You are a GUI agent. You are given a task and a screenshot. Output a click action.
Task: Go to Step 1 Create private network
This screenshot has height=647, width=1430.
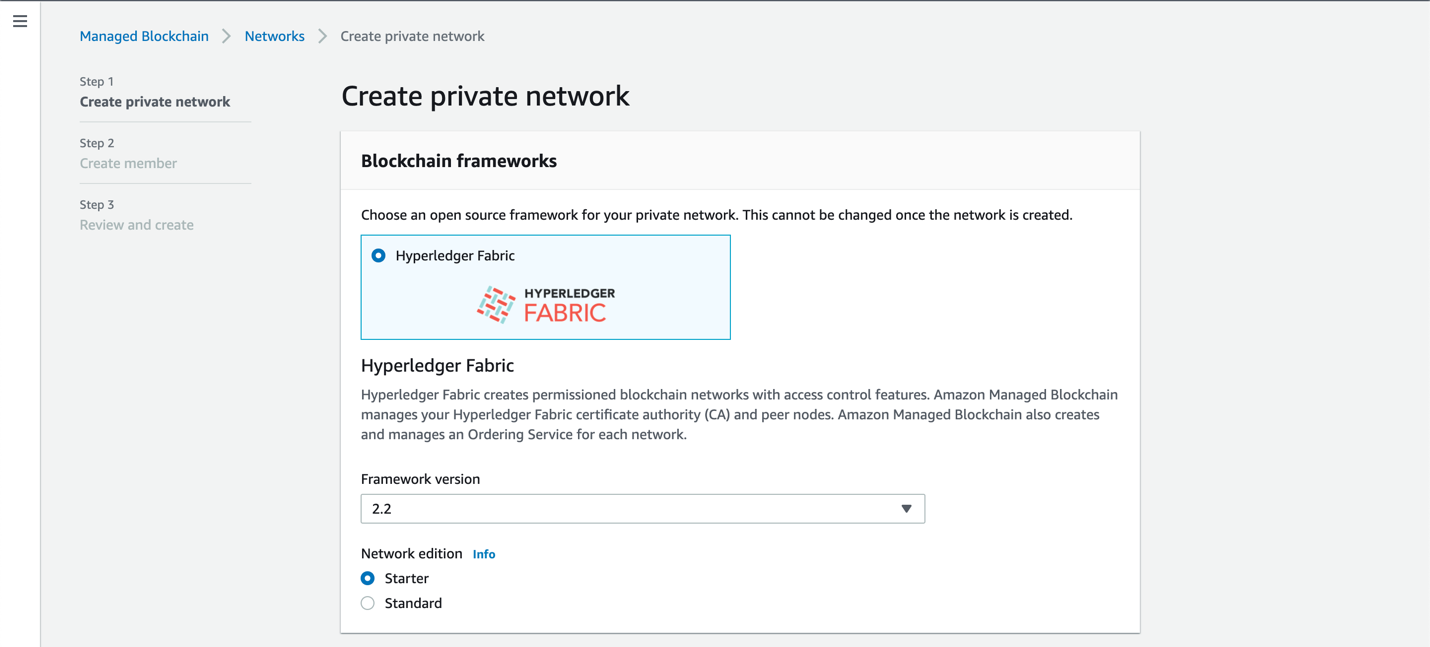[155, 102]
